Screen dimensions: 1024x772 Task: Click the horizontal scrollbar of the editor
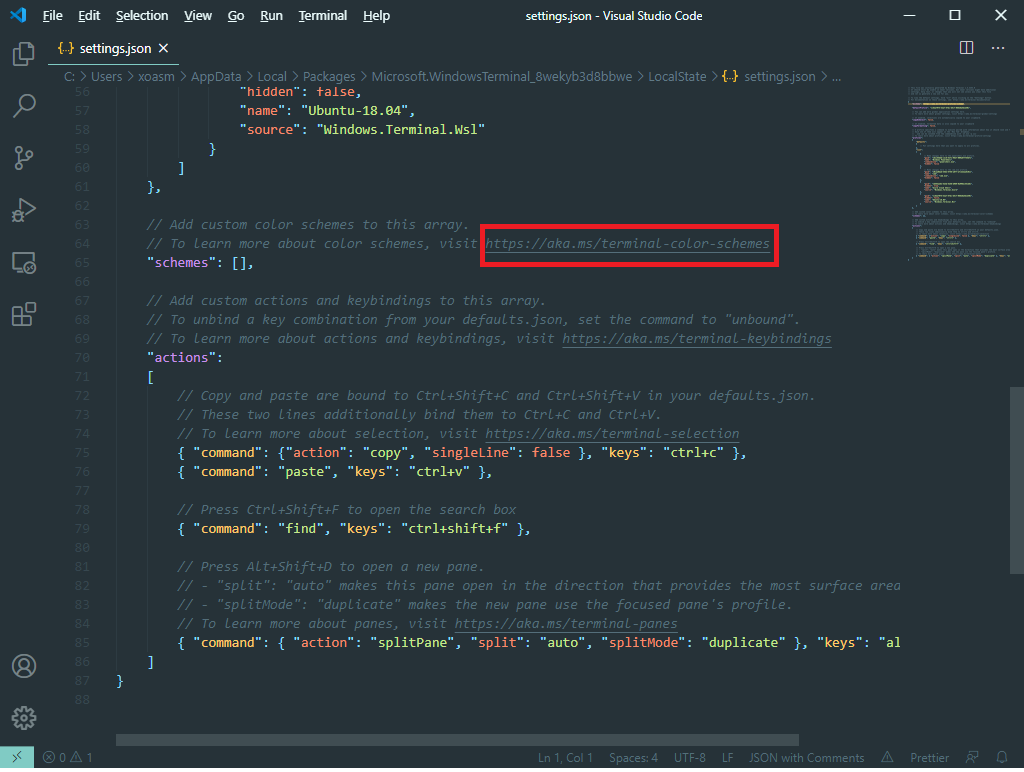coord(457,740)
